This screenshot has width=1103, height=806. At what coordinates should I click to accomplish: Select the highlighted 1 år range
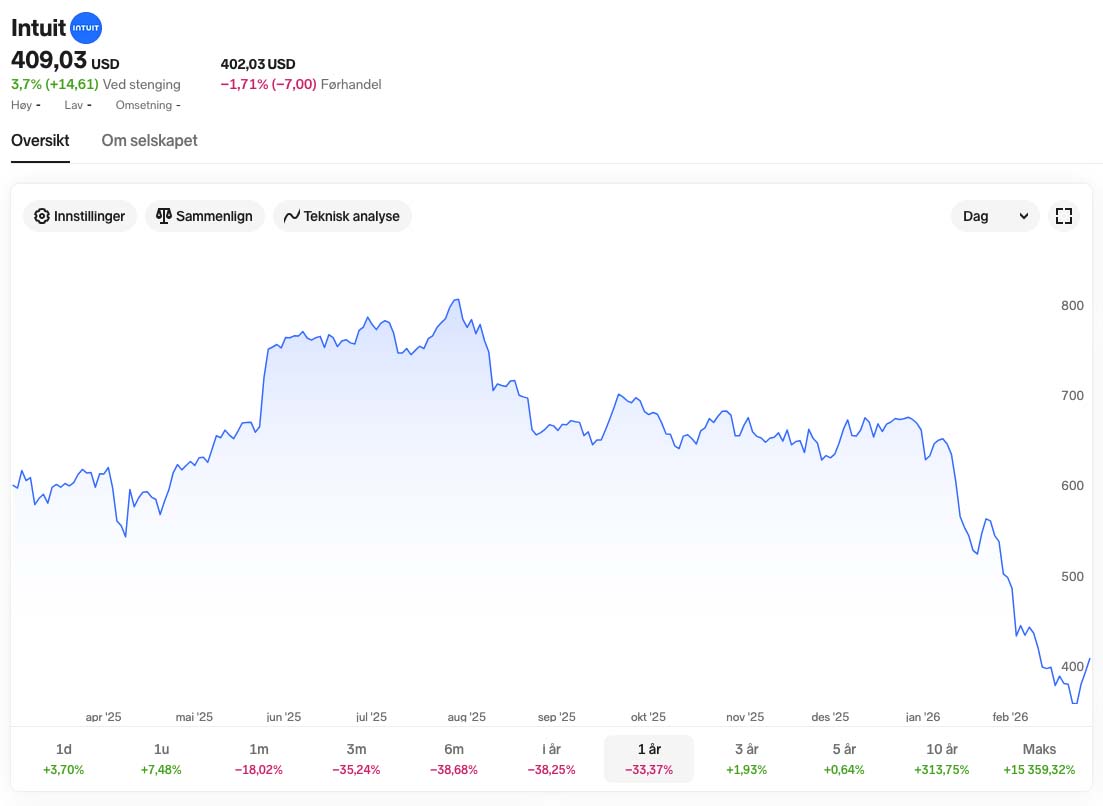tap(648, 759)
